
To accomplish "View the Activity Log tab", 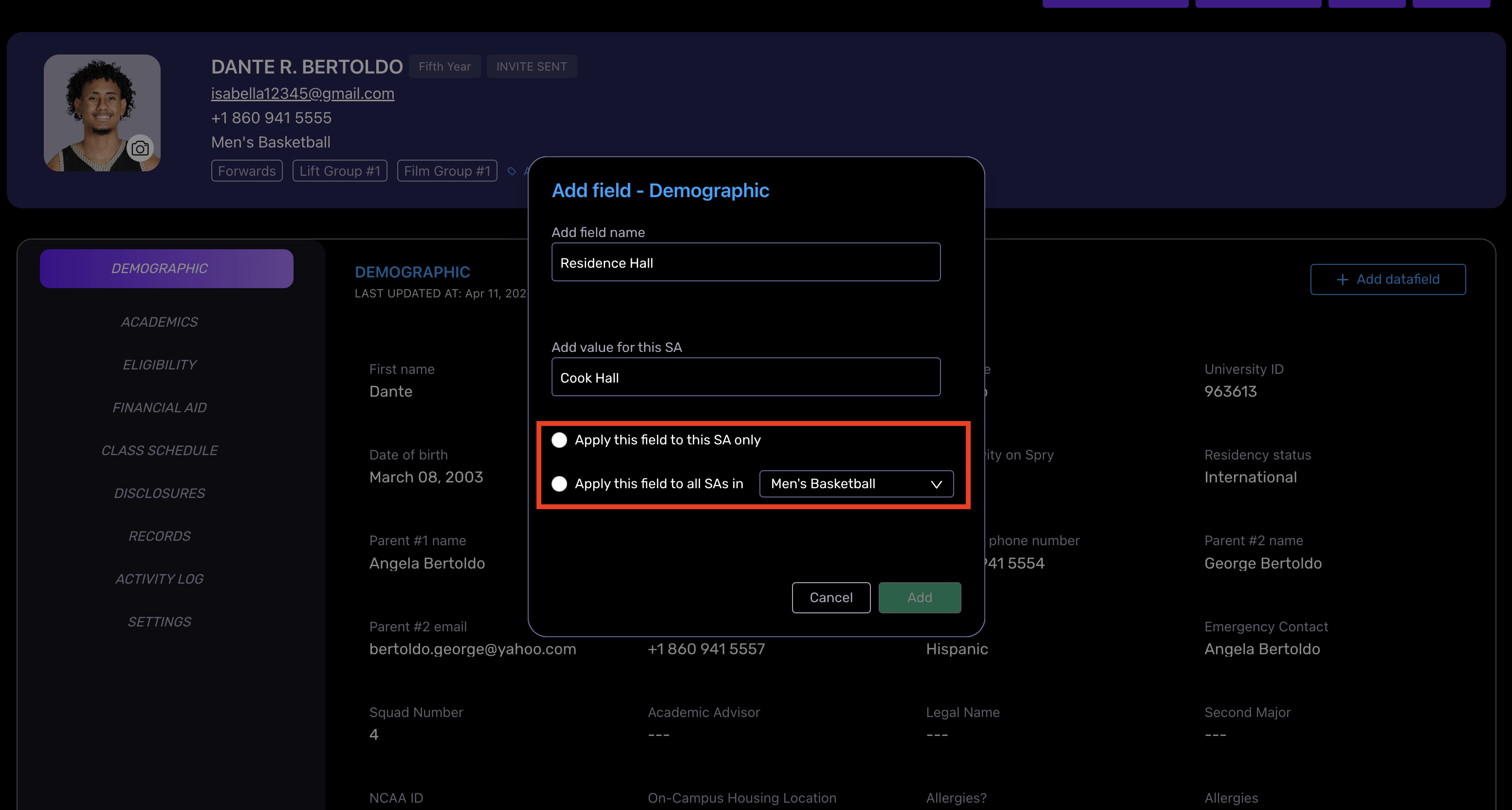I will pyautogui.click(x=160, y=579).
